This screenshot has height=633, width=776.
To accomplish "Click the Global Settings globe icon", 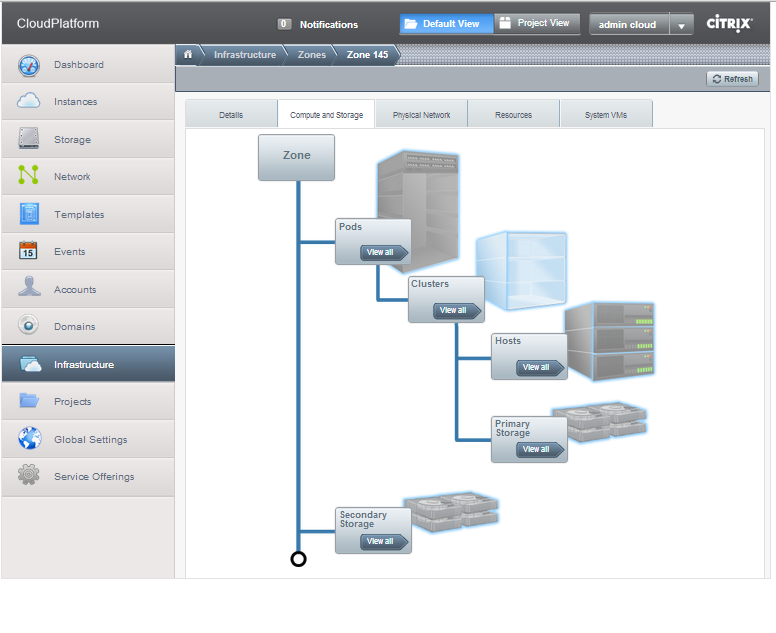I will pyautogui.click(x=29, y=440).
